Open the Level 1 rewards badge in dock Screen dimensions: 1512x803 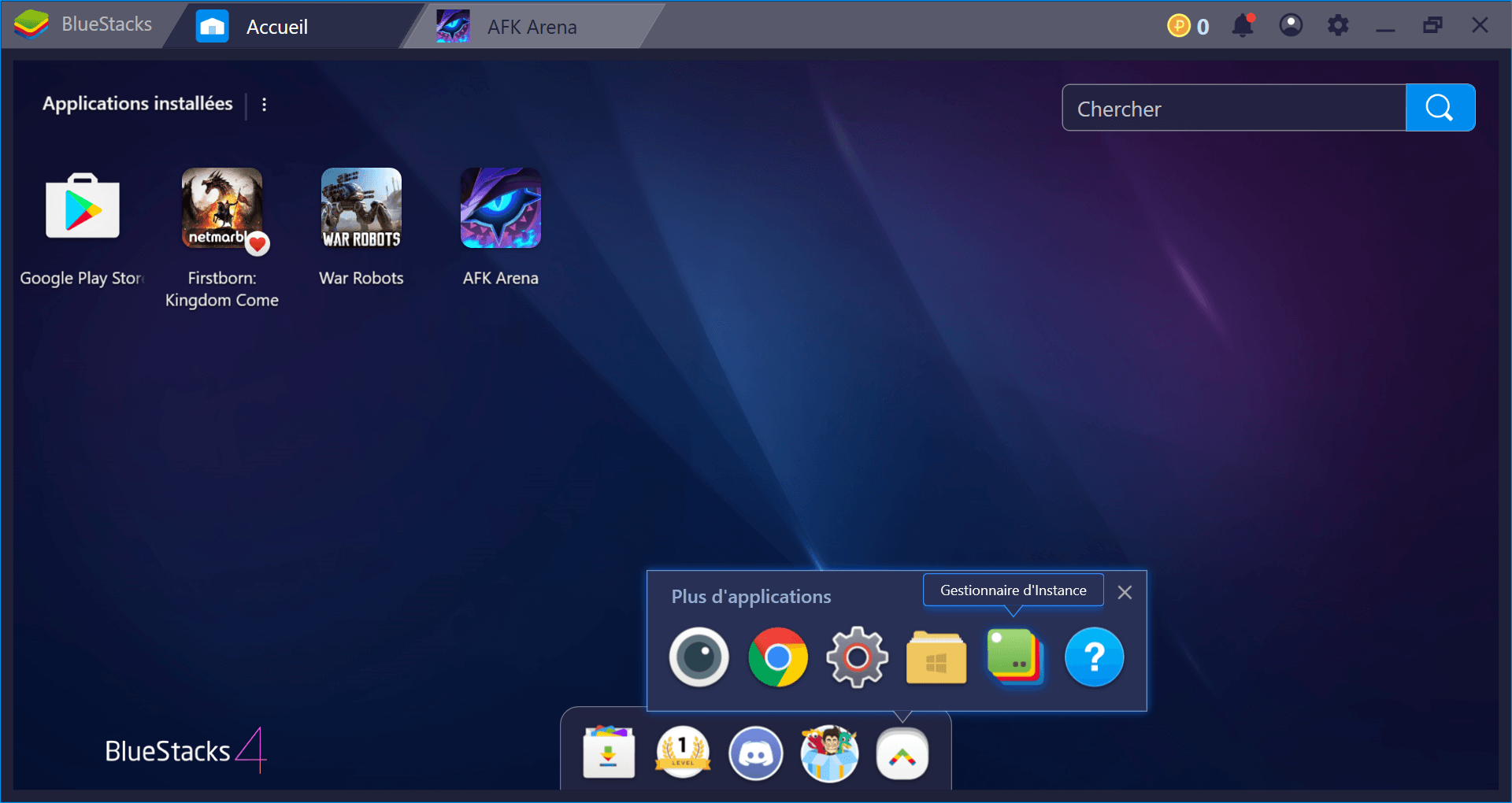(683, 753)
